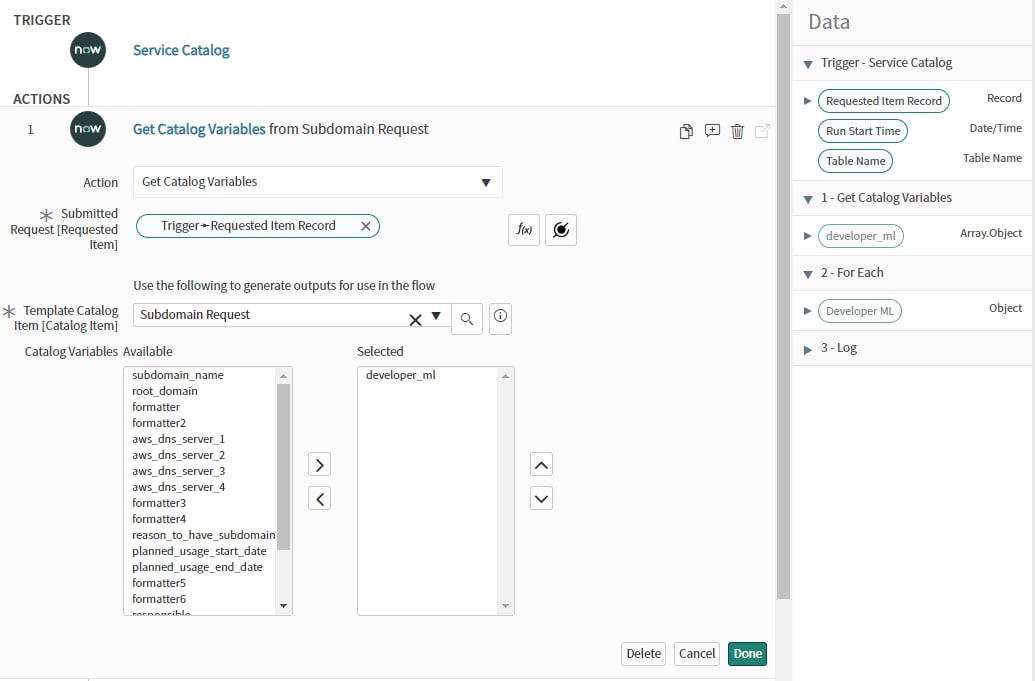The height and width of the screenshot is (681, 1035).
Task: Click the Done button
Action: point(747,654)
